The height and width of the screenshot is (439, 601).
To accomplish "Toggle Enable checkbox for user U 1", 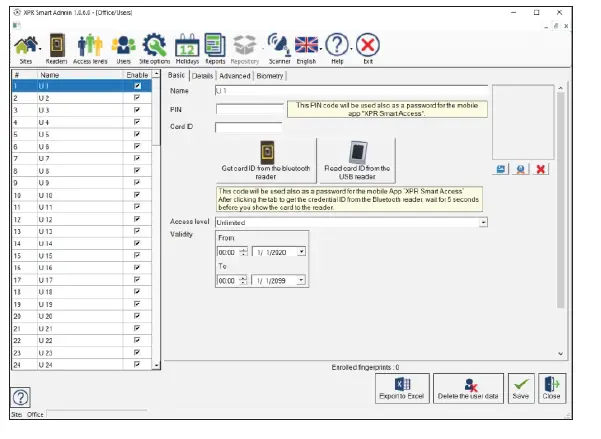I will point(137,87).
